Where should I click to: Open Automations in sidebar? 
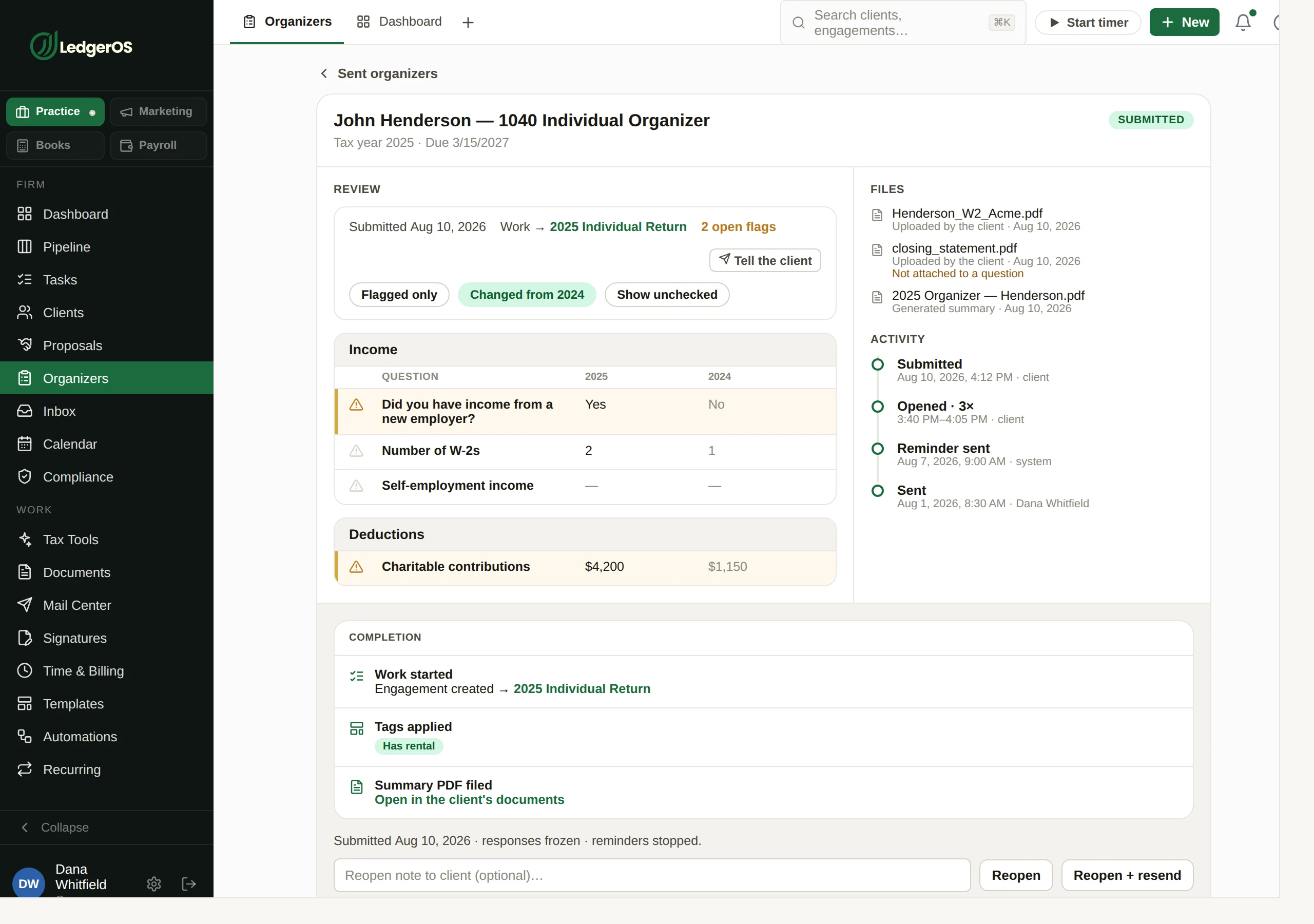point(106,736)
